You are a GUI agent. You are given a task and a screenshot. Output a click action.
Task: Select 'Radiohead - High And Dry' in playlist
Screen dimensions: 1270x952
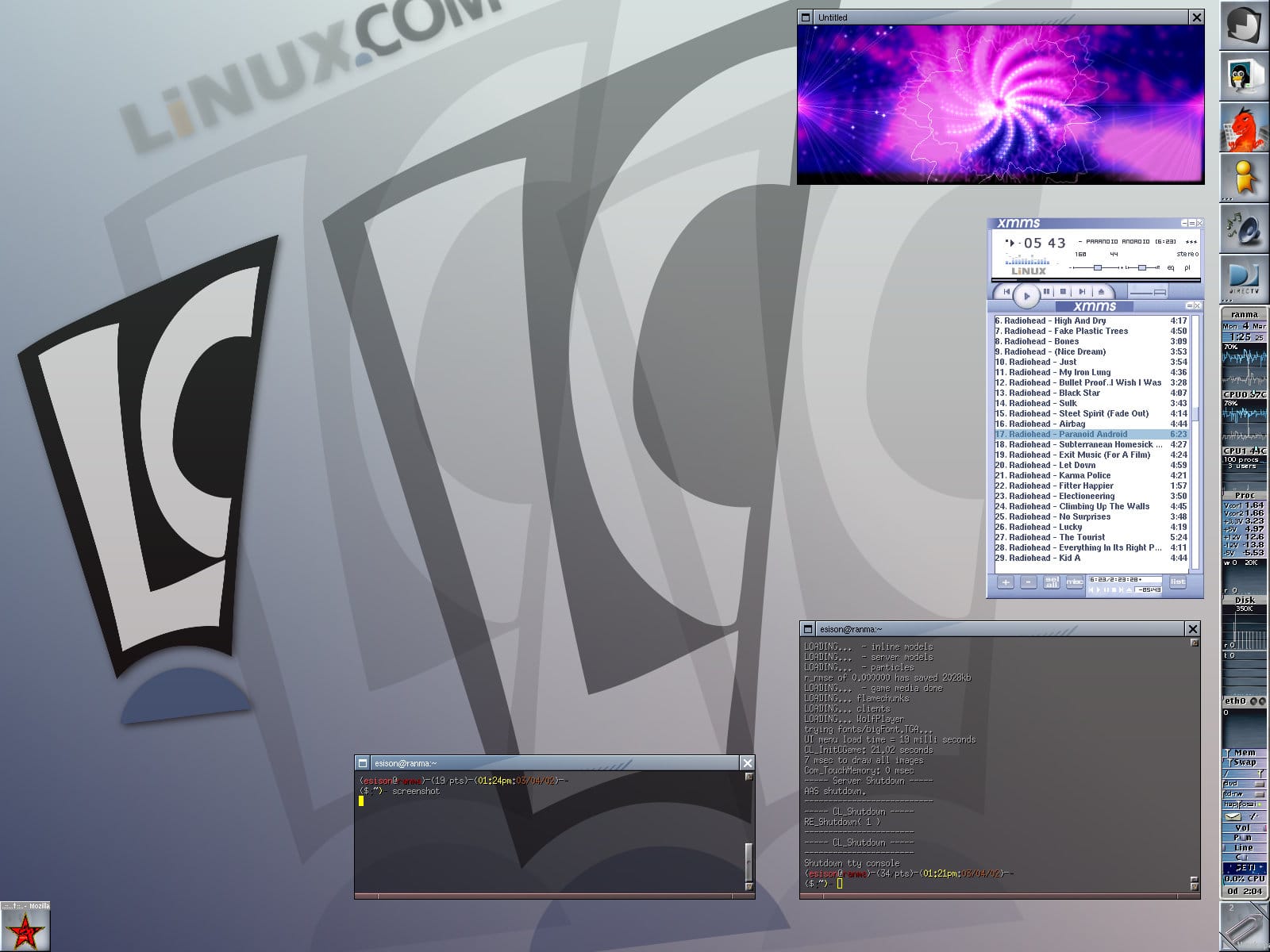coord(1091,321)
